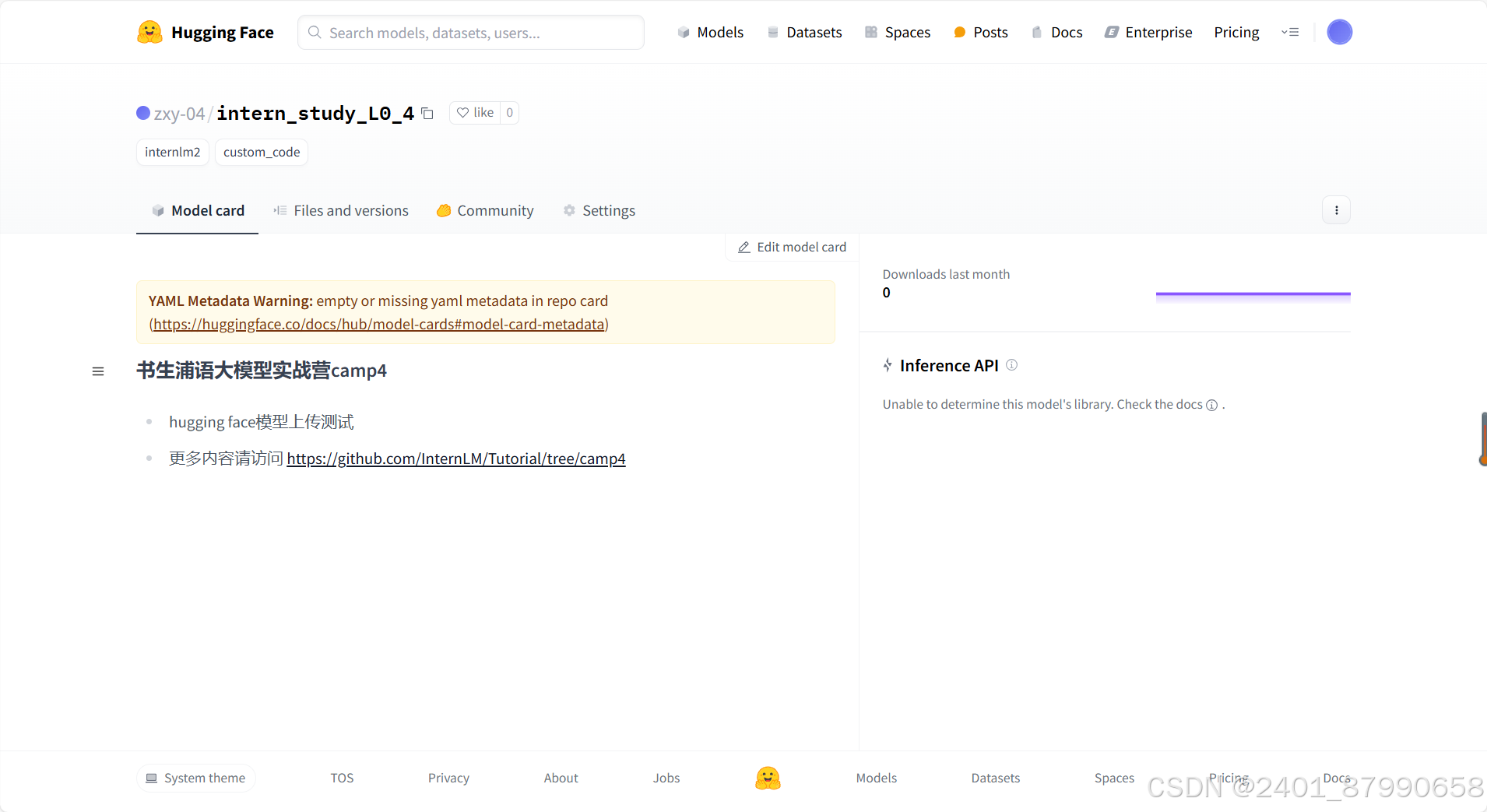Open Docs in the header
This screenshot has width=1487, height=812.
coord(1056,32)
